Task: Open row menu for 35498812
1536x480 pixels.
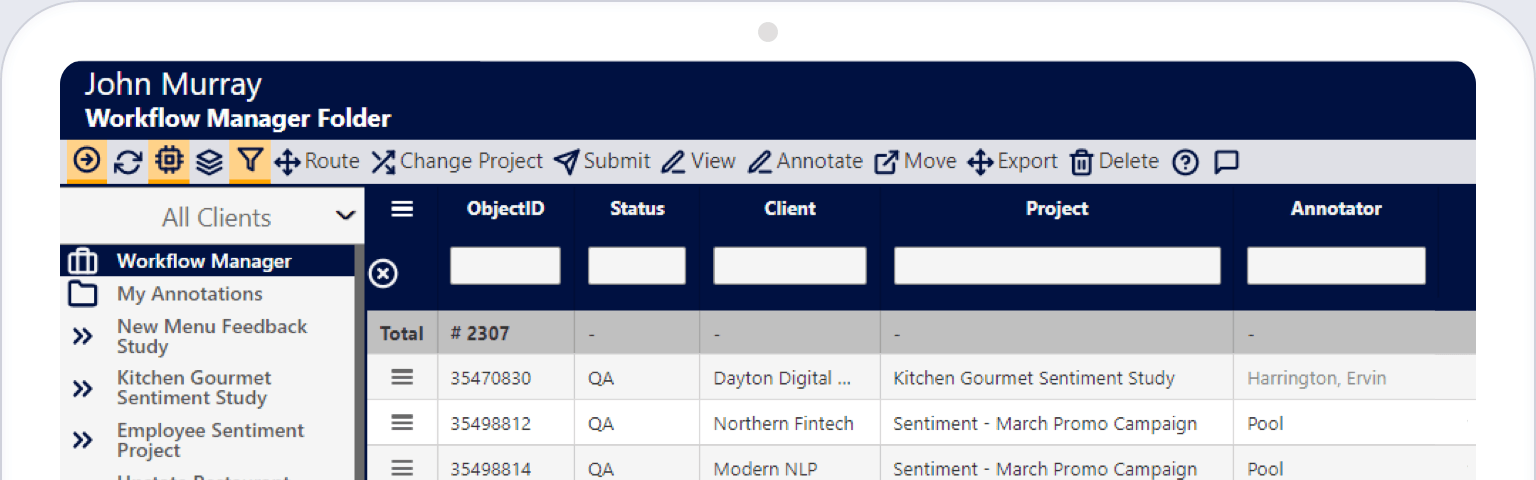Action: [x=402, y=422]
